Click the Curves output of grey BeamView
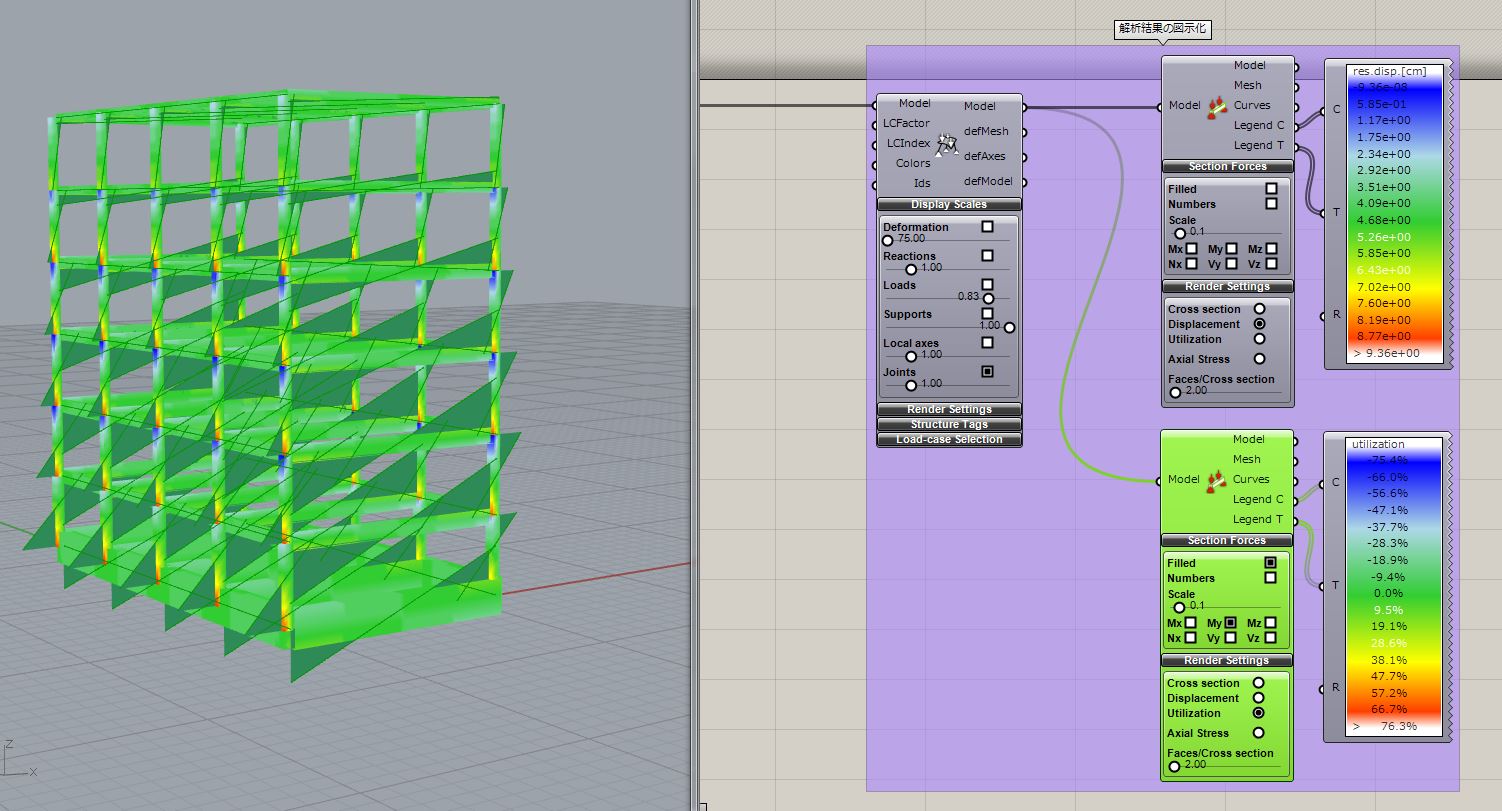This screenshot has height=811, width=1502. [x=1252, y=105]
